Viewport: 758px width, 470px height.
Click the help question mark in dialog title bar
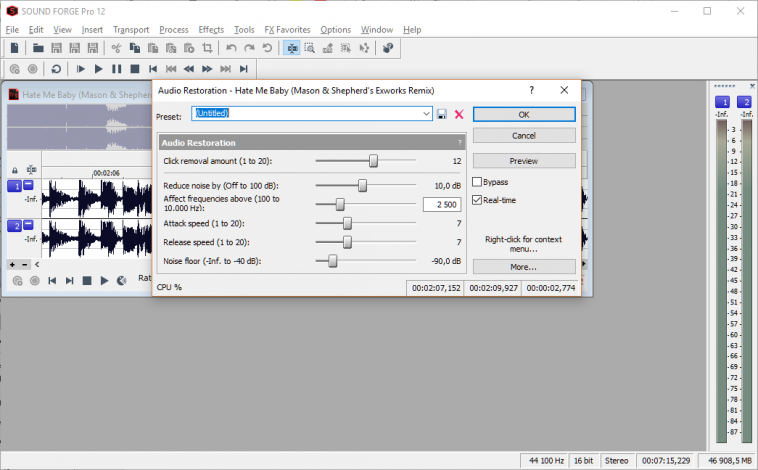pos(531,90)
